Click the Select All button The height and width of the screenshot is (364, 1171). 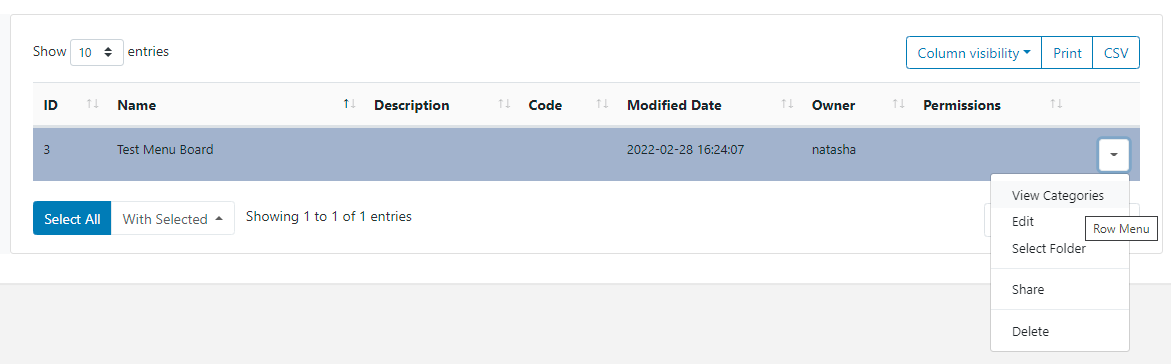click(x=72, y=218)
